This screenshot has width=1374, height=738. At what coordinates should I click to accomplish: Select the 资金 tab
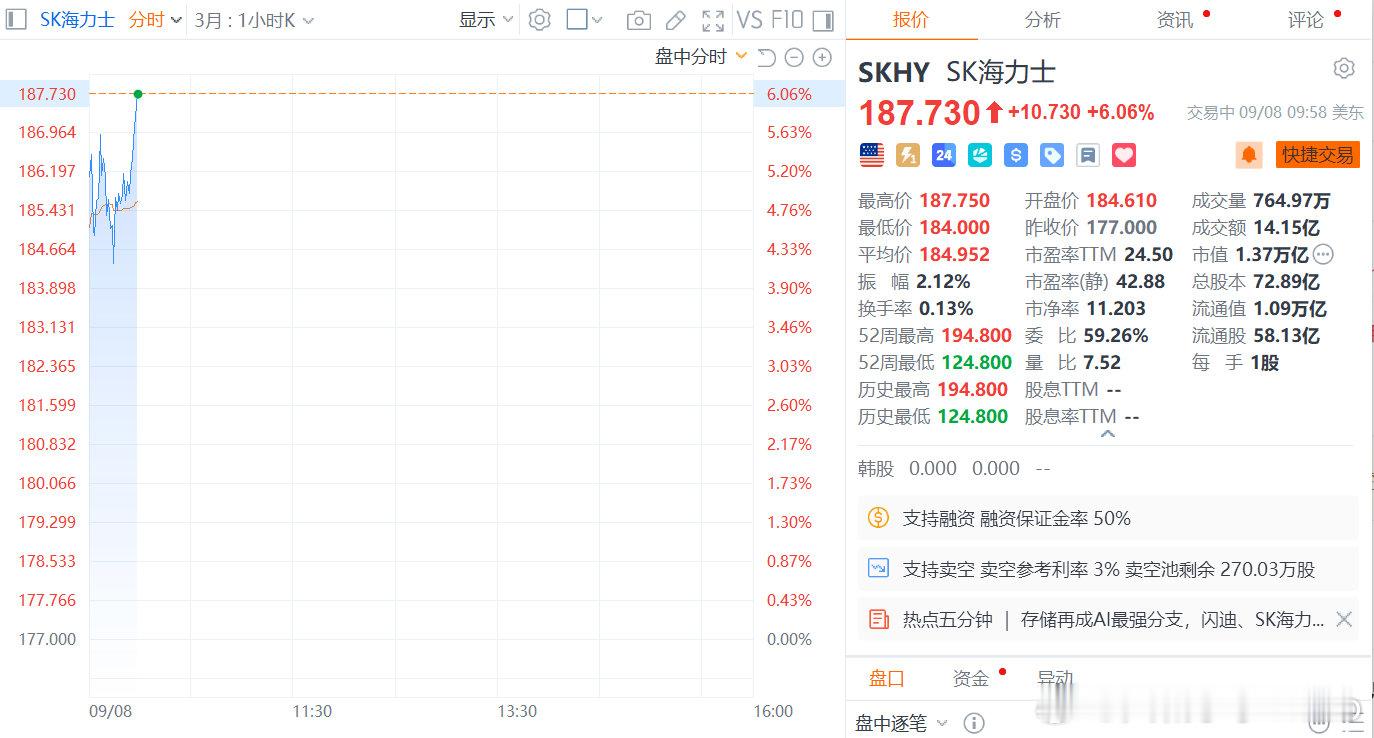970,679
